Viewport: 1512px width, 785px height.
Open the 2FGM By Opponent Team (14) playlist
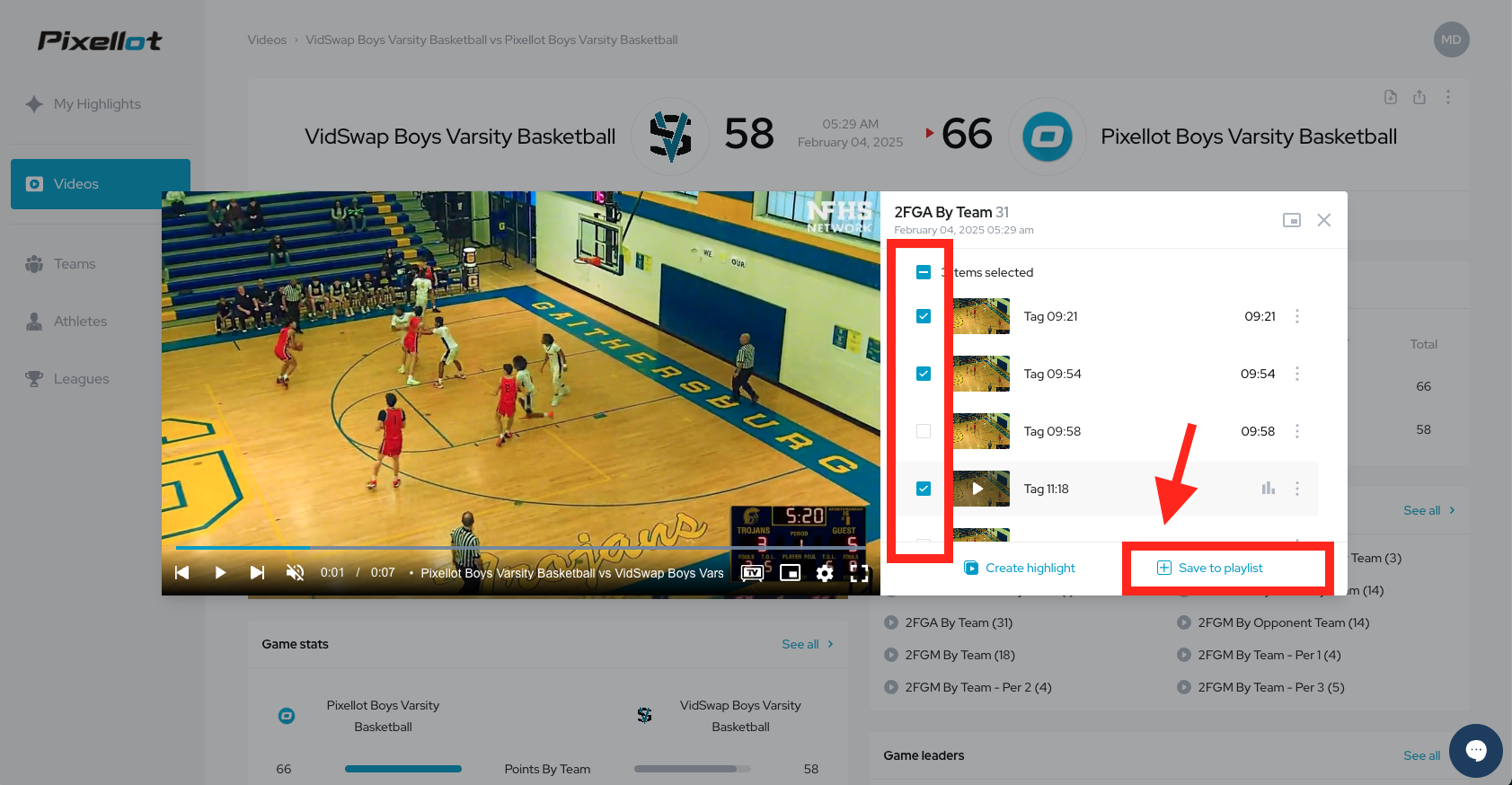point(1273,622)
